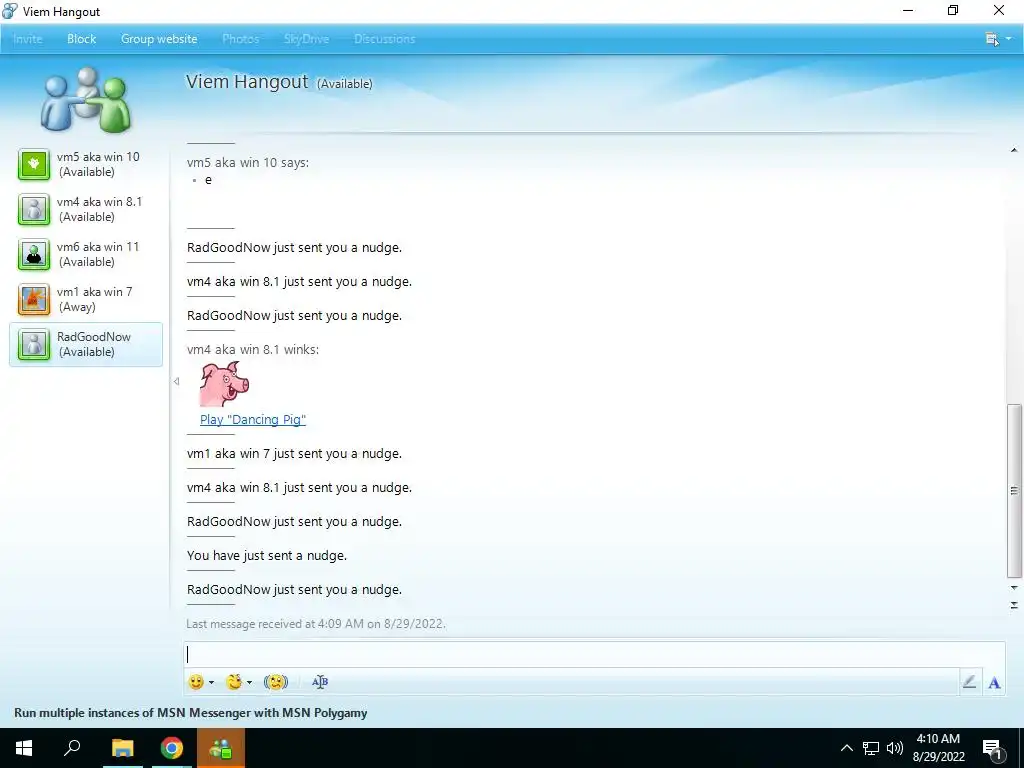The image size is (1024, 768).
Task: Click the scrollbar down arrow
Action: point(1014,588)
